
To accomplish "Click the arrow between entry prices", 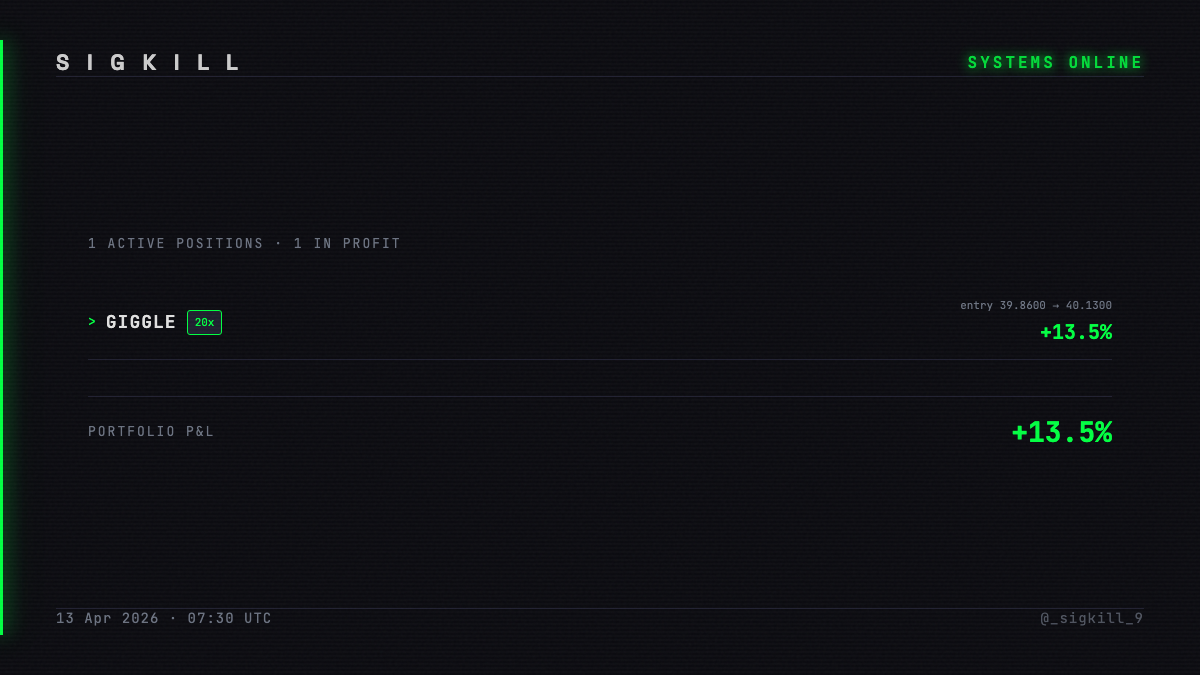I will (1056, 306).
